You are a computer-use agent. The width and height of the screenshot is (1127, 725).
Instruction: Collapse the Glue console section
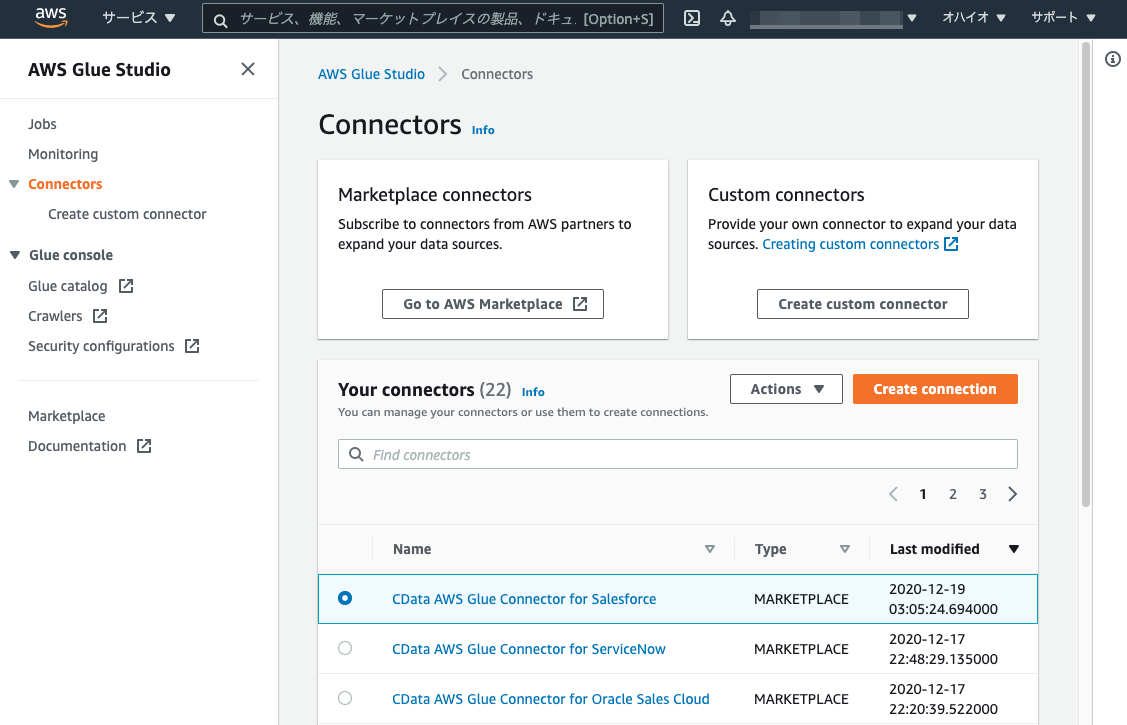(15, 255)
